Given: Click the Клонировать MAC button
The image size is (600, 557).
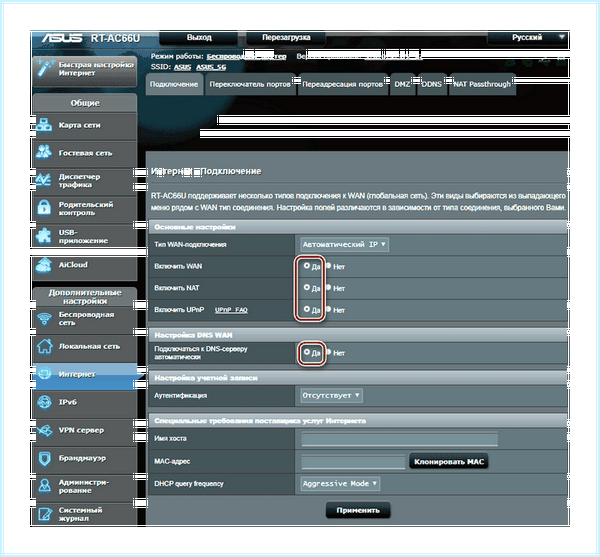Looking at the screenshot, I should (x=449, y=462).
